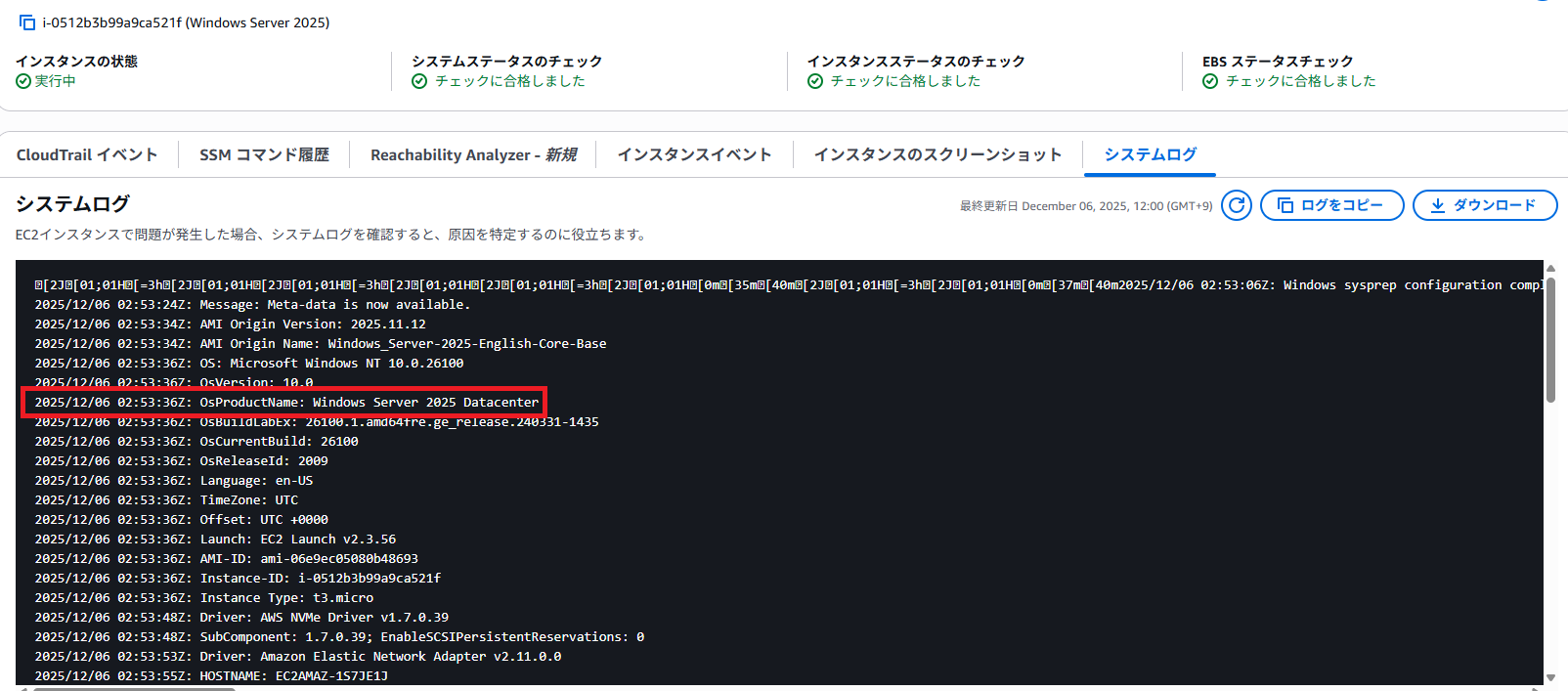Switch to the SSM コマンド履歴 tab
Viewport: 1568px width, 691px height.
click(x=264, y=154)
